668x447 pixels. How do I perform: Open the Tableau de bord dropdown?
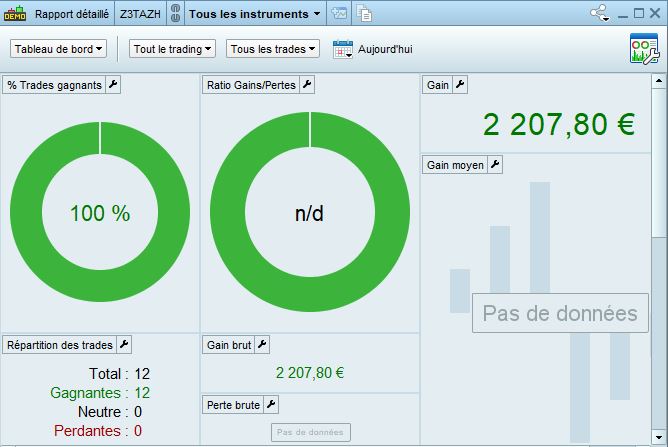coord(58,49)
